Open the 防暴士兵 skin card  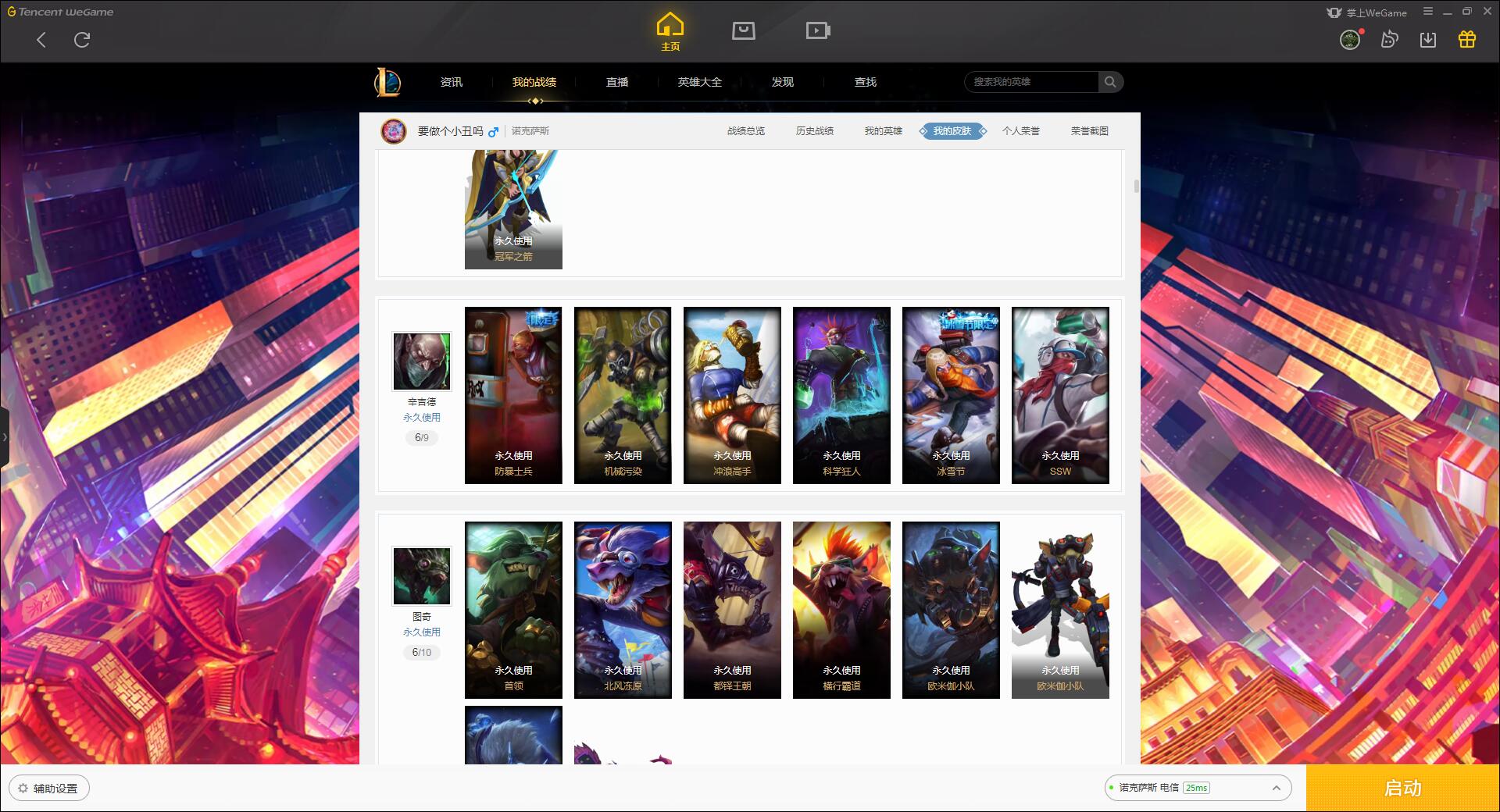coord(513,395)
